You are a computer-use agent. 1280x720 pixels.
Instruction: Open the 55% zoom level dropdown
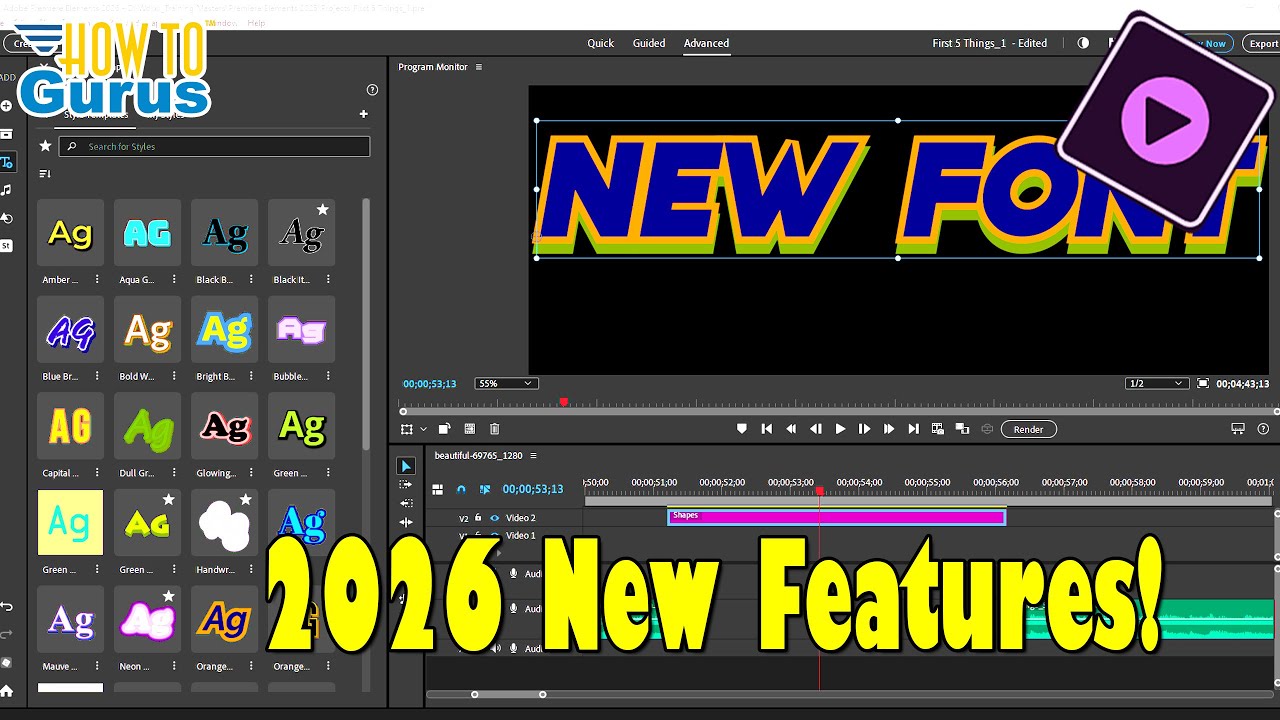click(x=506, y=384)
